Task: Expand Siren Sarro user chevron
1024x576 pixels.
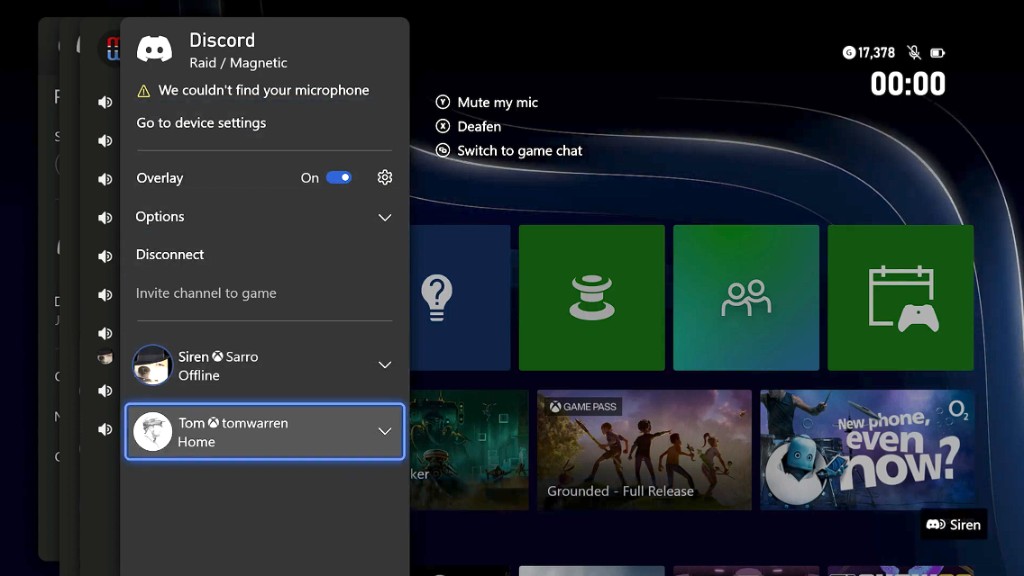Action: [385, 365]
